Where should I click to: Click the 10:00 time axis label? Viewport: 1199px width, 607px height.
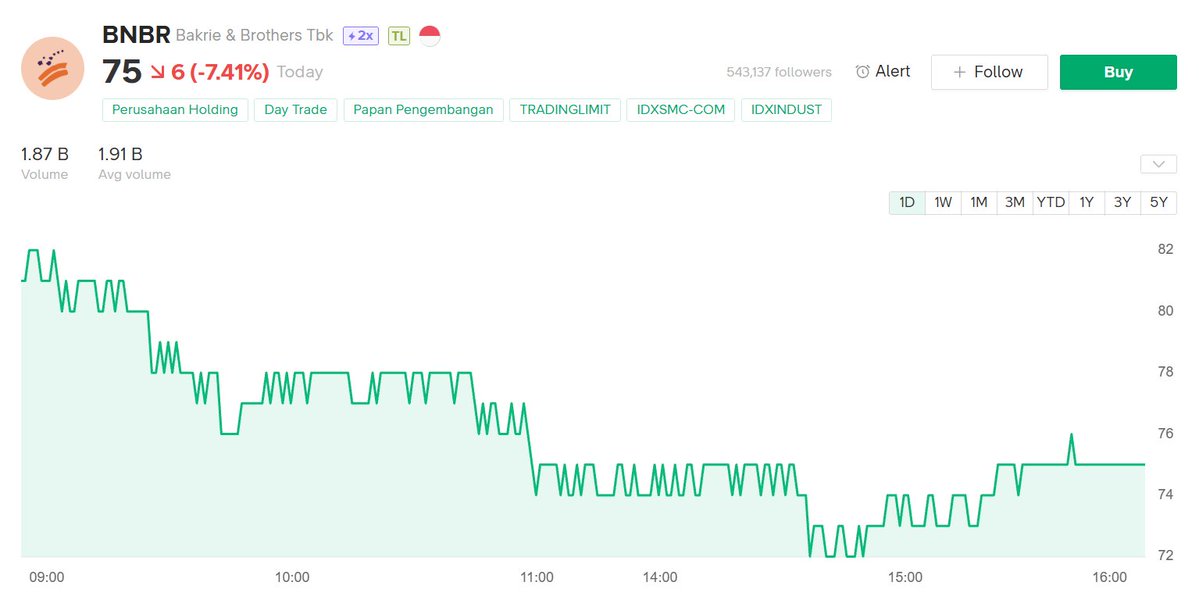pyautogui.click(x=292, y=578)
